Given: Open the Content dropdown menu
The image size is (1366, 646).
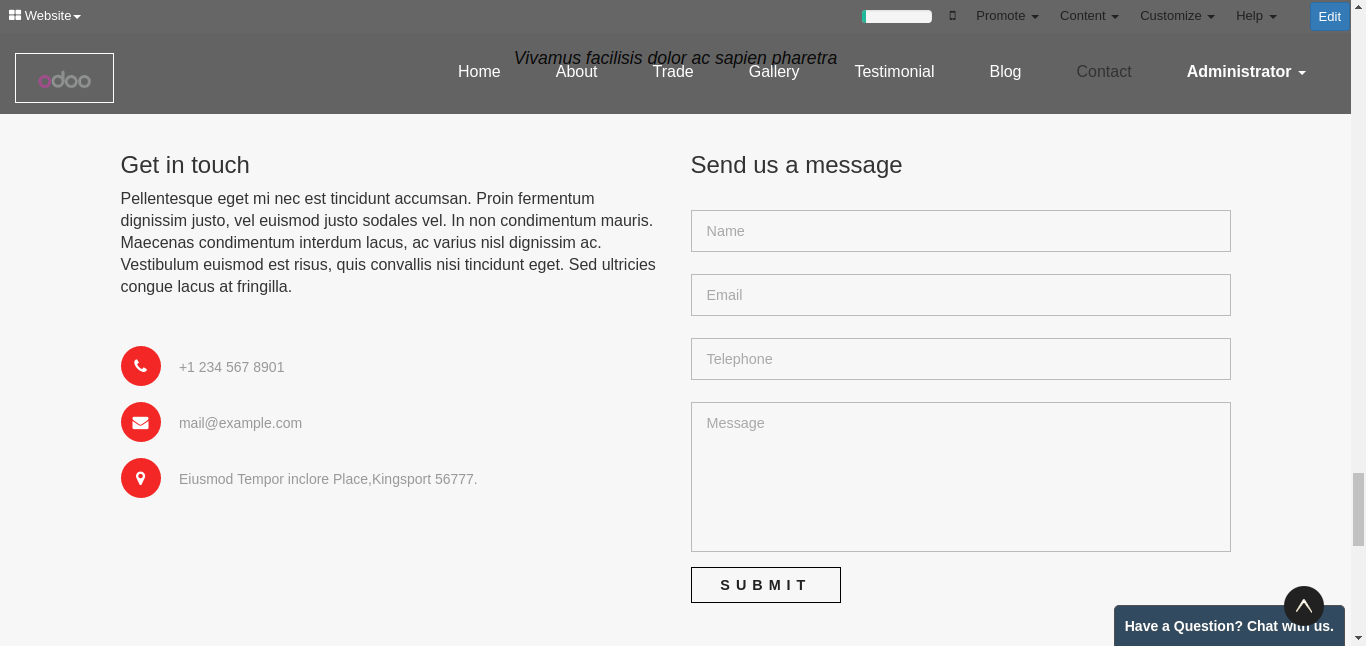Looking at the screenshot, I should (1089, 16).
